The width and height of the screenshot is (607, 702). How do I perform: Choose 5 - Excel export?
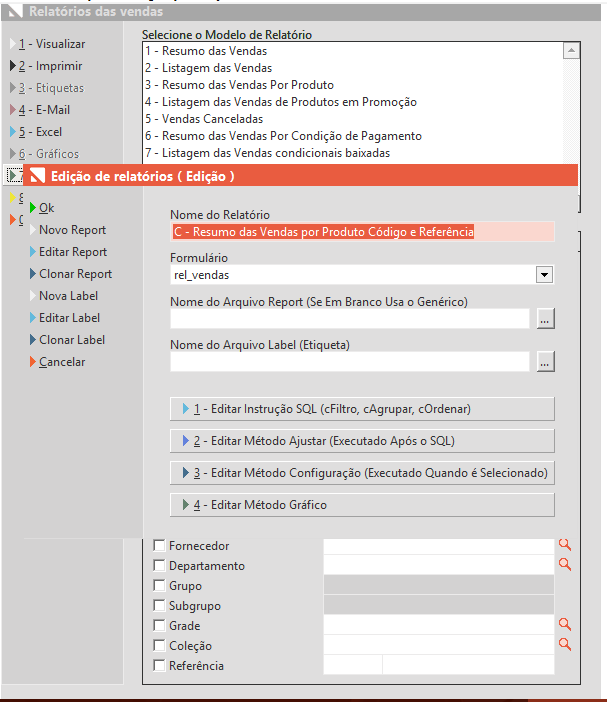[x=36, y=132]
